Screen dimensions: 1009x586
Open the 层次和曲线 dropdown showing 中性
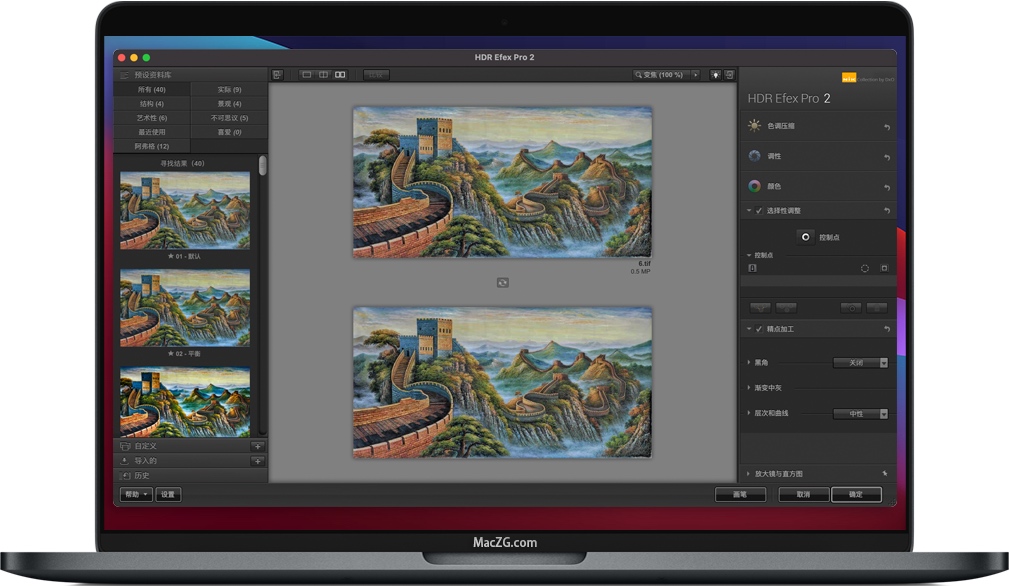pos(861,413)
